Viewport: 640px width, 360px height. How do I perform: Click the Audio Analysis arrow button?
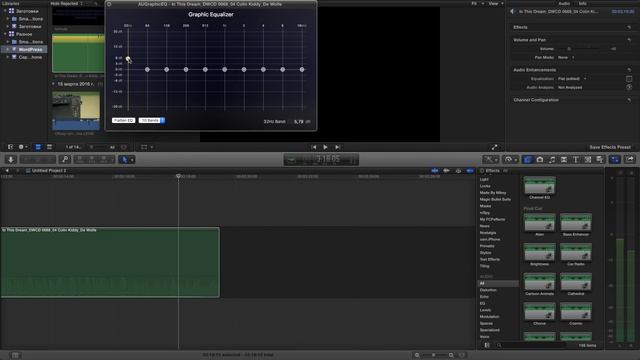tap(629, 87)
